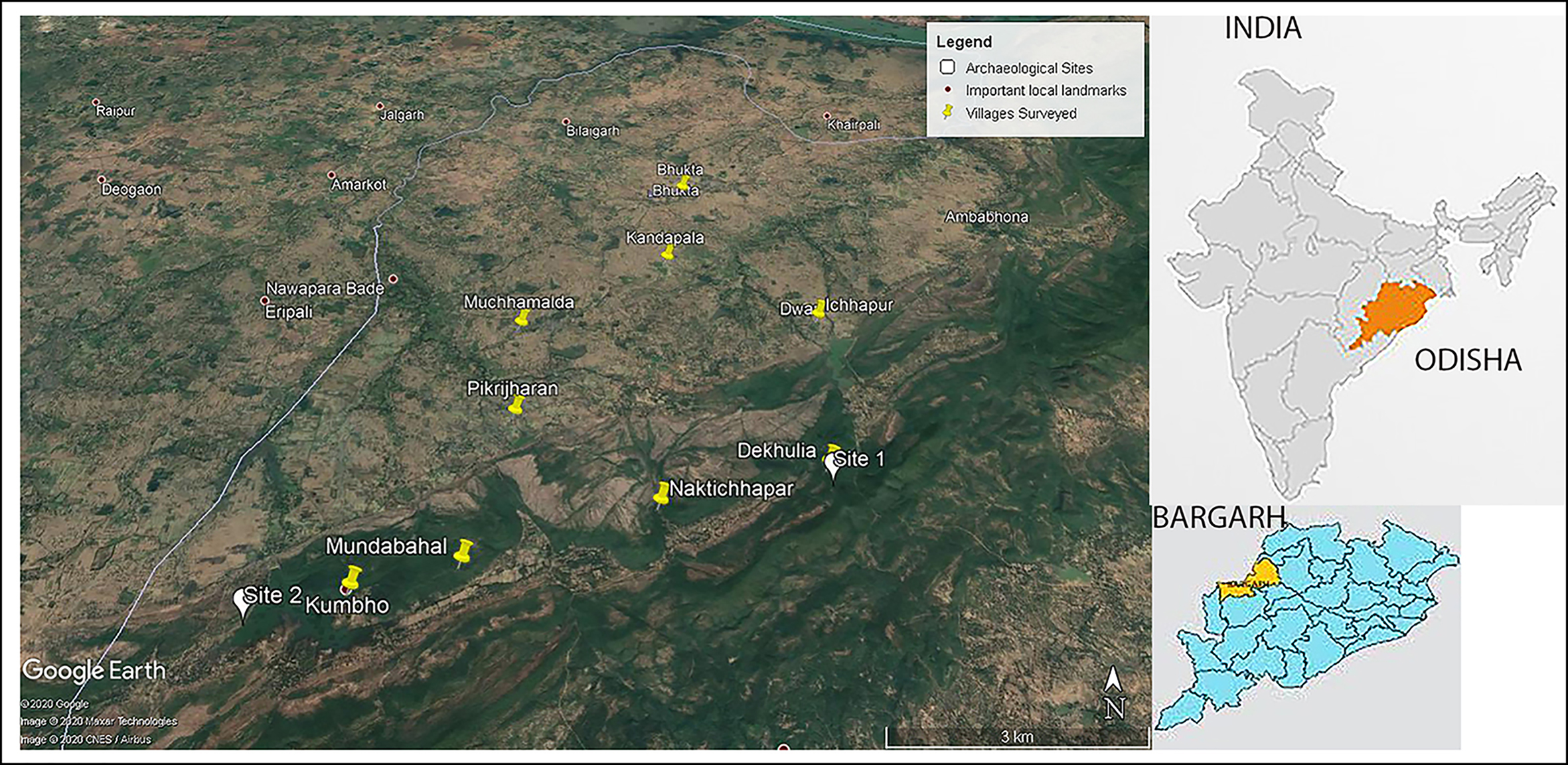
Task: Click the Khairpali landmark label
Action: pyautogui.click(x=853, y=125)
